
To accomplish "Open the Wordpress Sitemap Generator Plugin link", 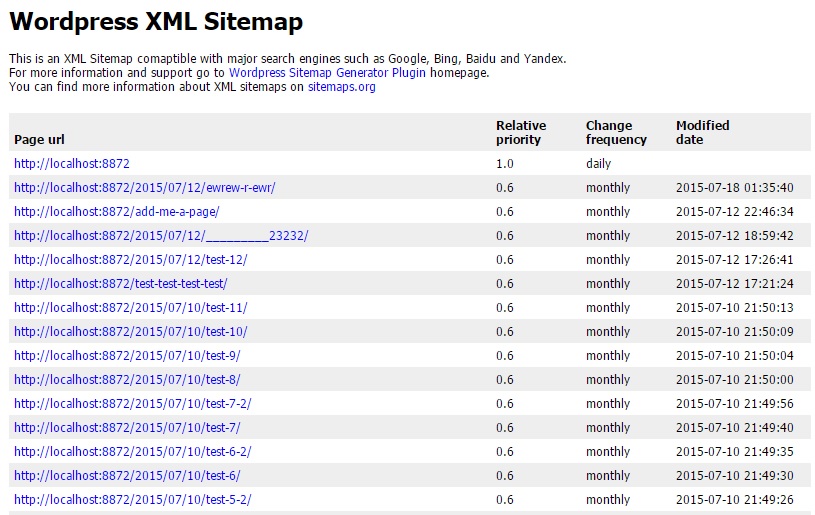I will (x=327, y=73).
